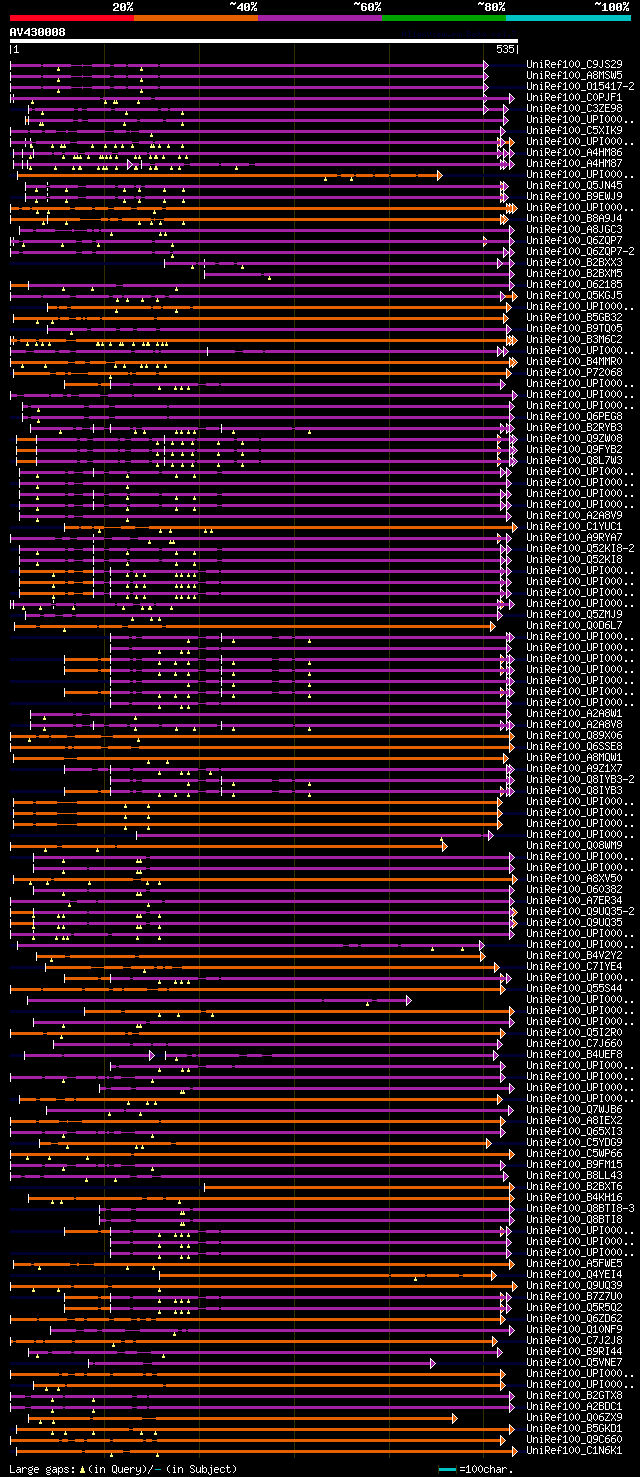The width and height of the screenshot is (640, 1477).
Task: Open hit UniRef100_C5XIK9
Action: pos(574,130)
